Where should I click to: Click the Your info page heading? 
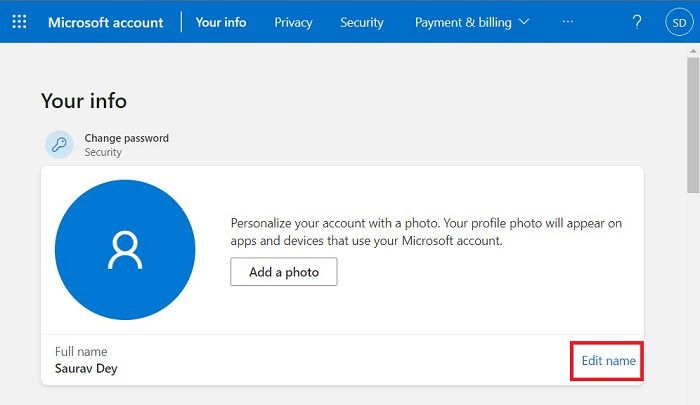(84, 101)
